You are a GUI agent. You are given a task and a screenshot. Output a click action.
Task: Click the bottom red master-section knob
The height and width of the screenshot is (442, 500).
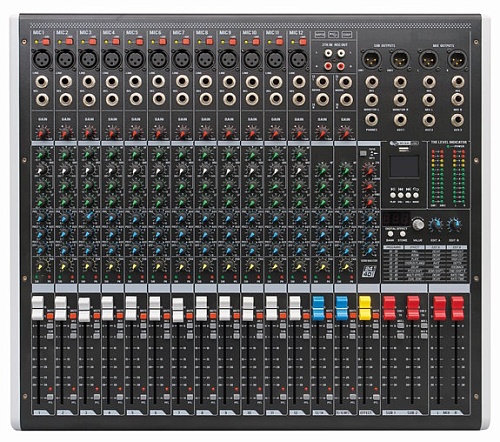click(x=370, y=201)
